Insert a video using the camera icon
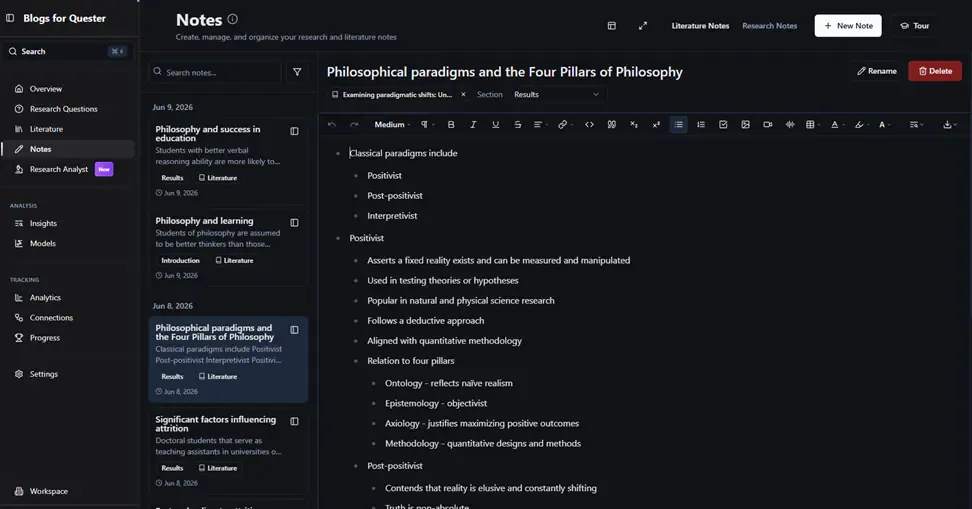Viewport: 972px width, 509px height. pos(767,125)
